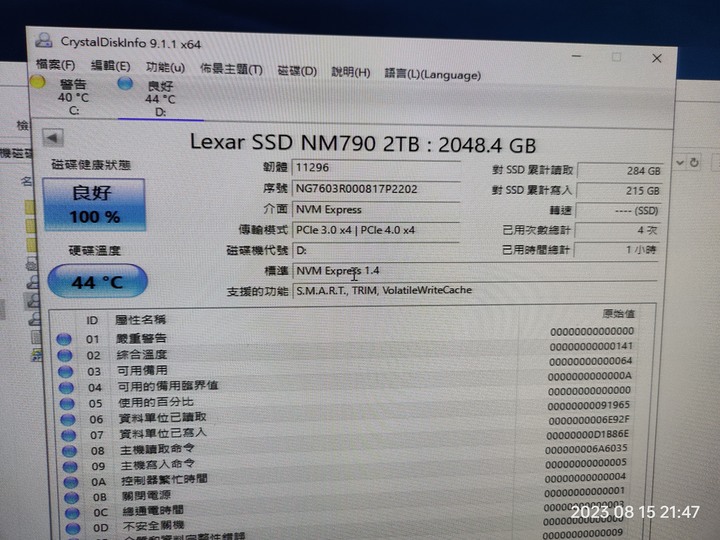Screen dimensions: 720x540
Task: Click the yellow warning status circle for C:
Action: coord(38,82)
